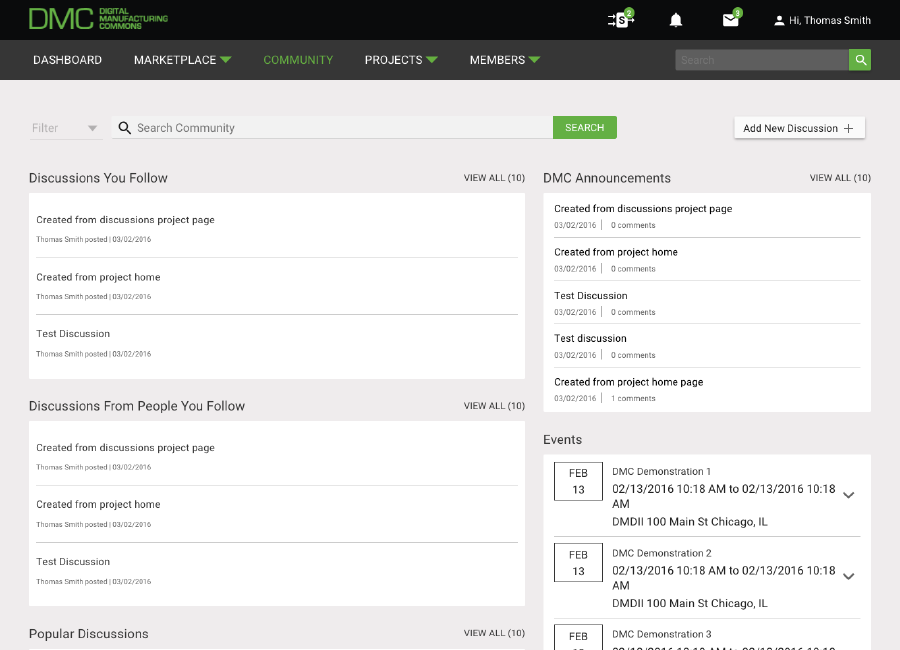Click the user profile icon beside Thomas Smith

pos(779,21)
